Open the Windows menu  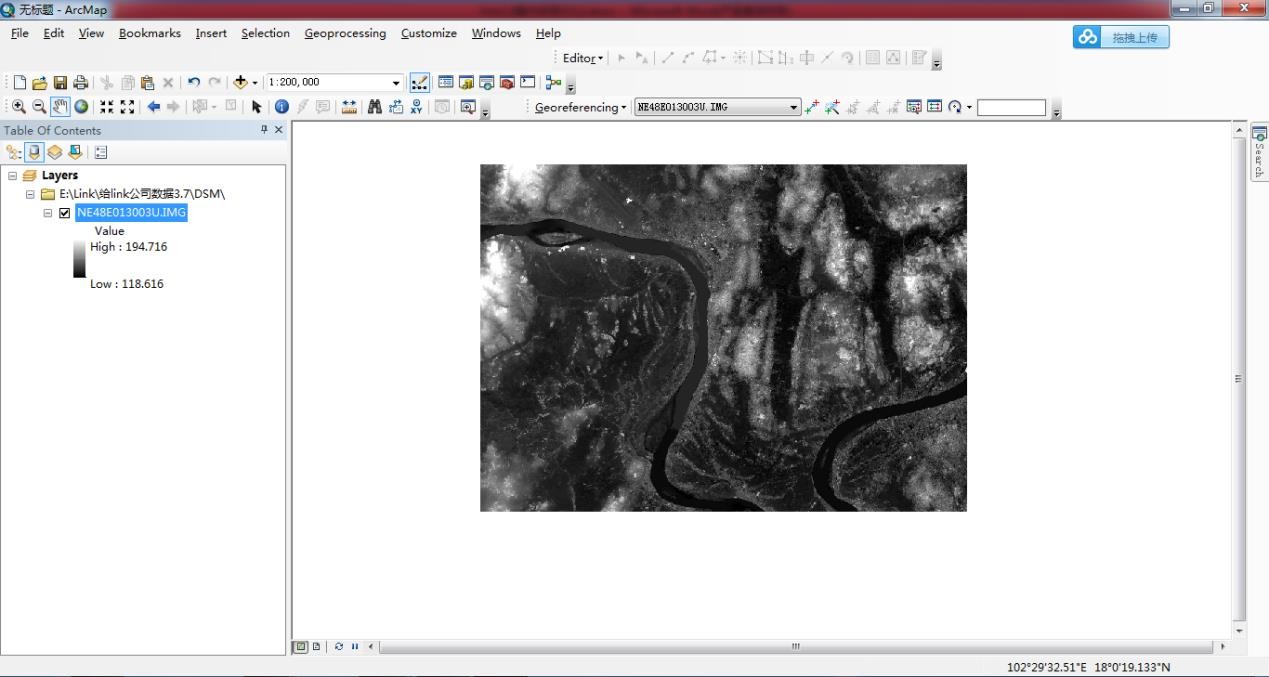click(x=496, y=33)
